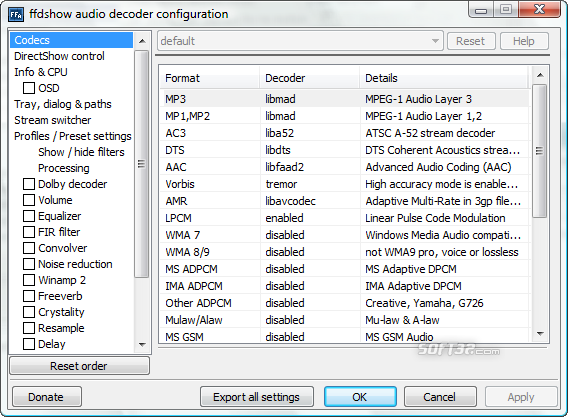Image resolution: width=568 pixels, height=417 pixels.
Task: Enable the Delay checkbox
Action: [x=29, y=344]
